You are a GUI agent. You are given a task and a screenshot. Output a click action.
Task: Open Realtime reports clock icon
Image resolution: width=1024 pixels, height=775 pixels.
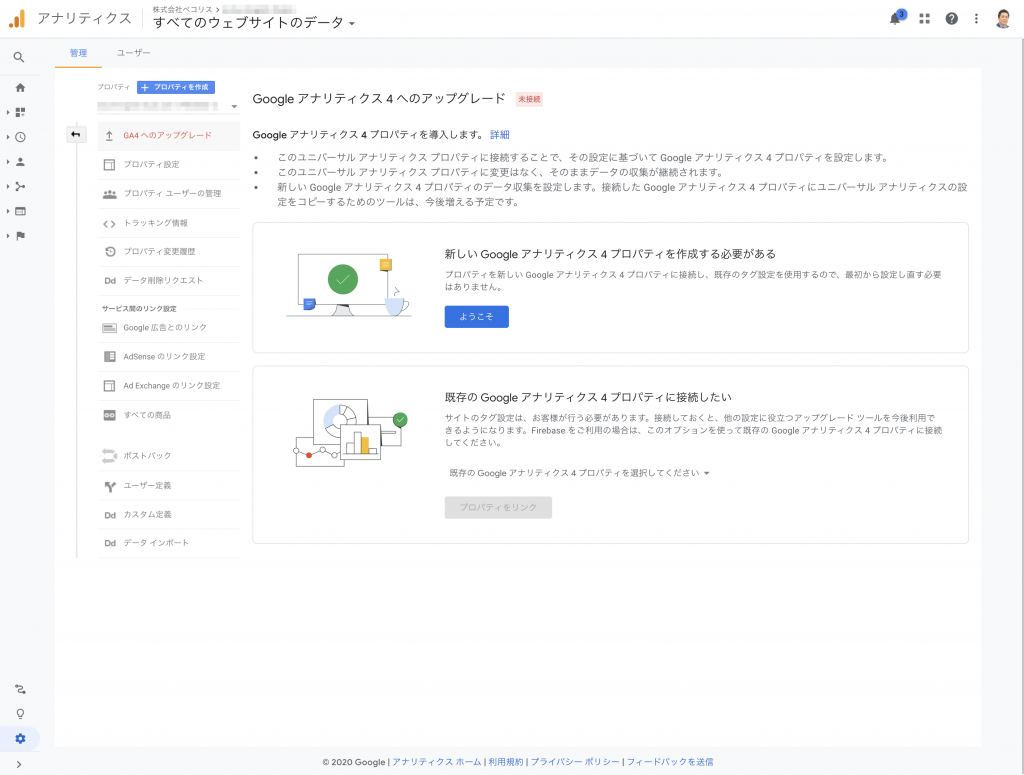click(20, 137)
